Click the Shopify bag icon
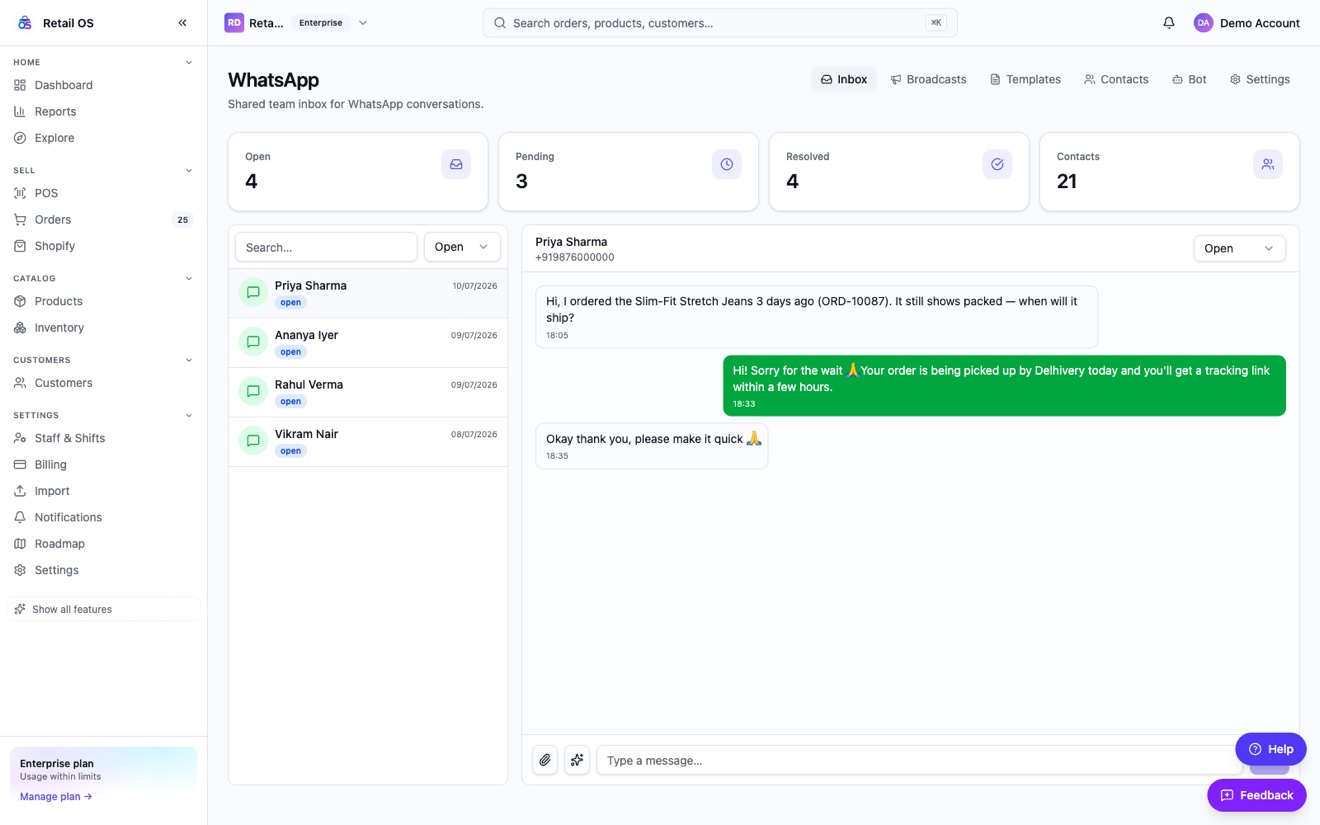This screenshot has height=825, width=1320. pyautogui.click(x=20, y=246)
